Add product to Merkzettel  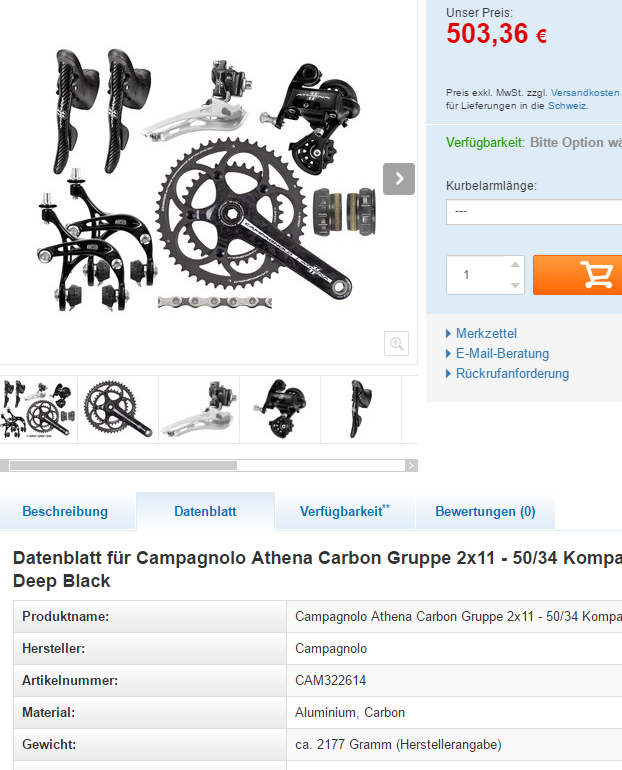coord(486,333)
